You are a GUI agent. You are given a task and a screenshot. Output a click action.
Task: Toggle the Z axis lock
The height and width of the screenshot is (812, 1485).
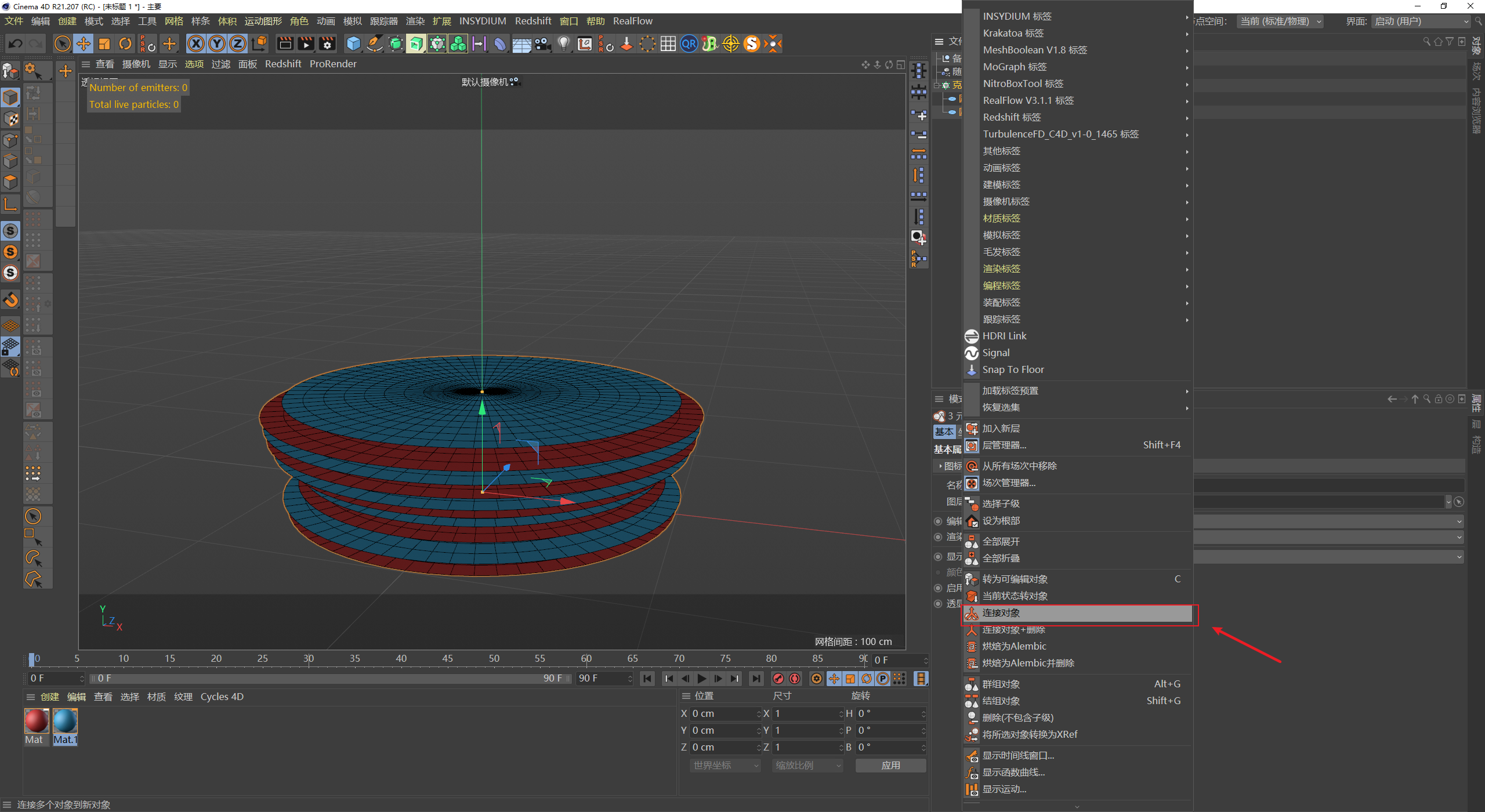click(x=238, y=43)
